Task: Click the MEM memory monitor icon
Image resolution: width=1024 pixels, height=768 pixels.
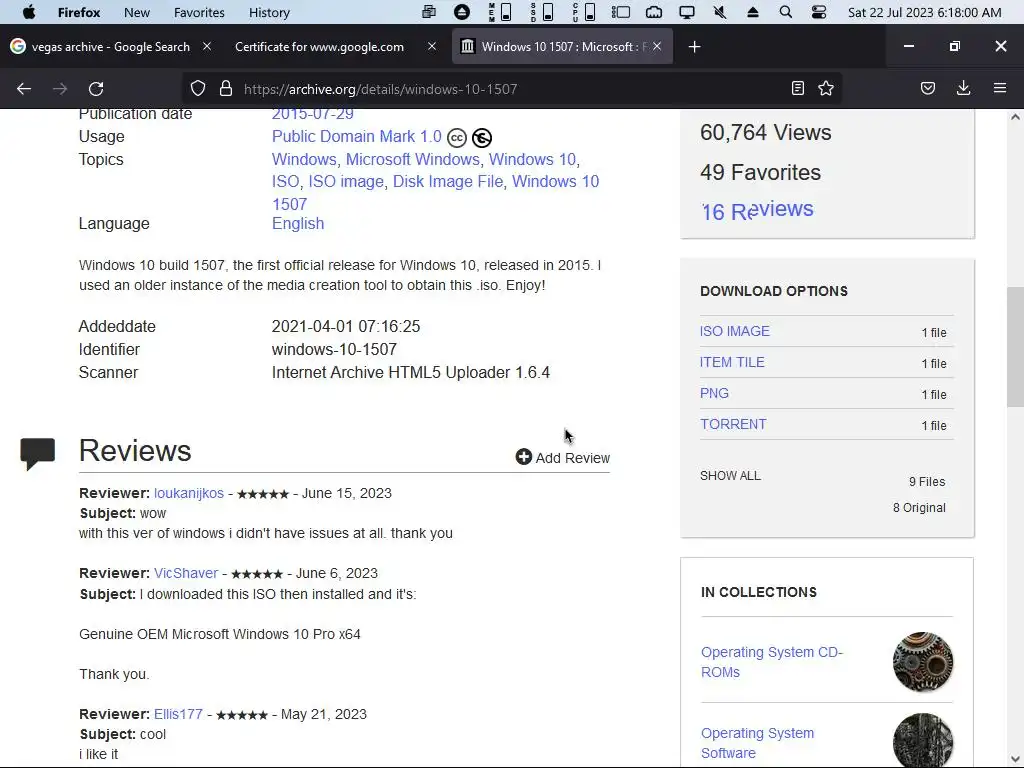Action: coord(500,12)
